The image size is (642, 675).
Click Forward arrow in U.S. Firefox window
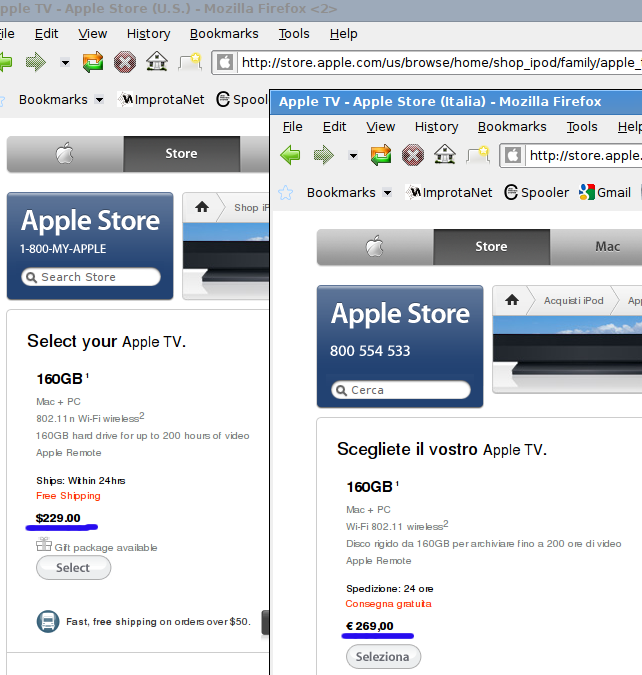point(35,62)
